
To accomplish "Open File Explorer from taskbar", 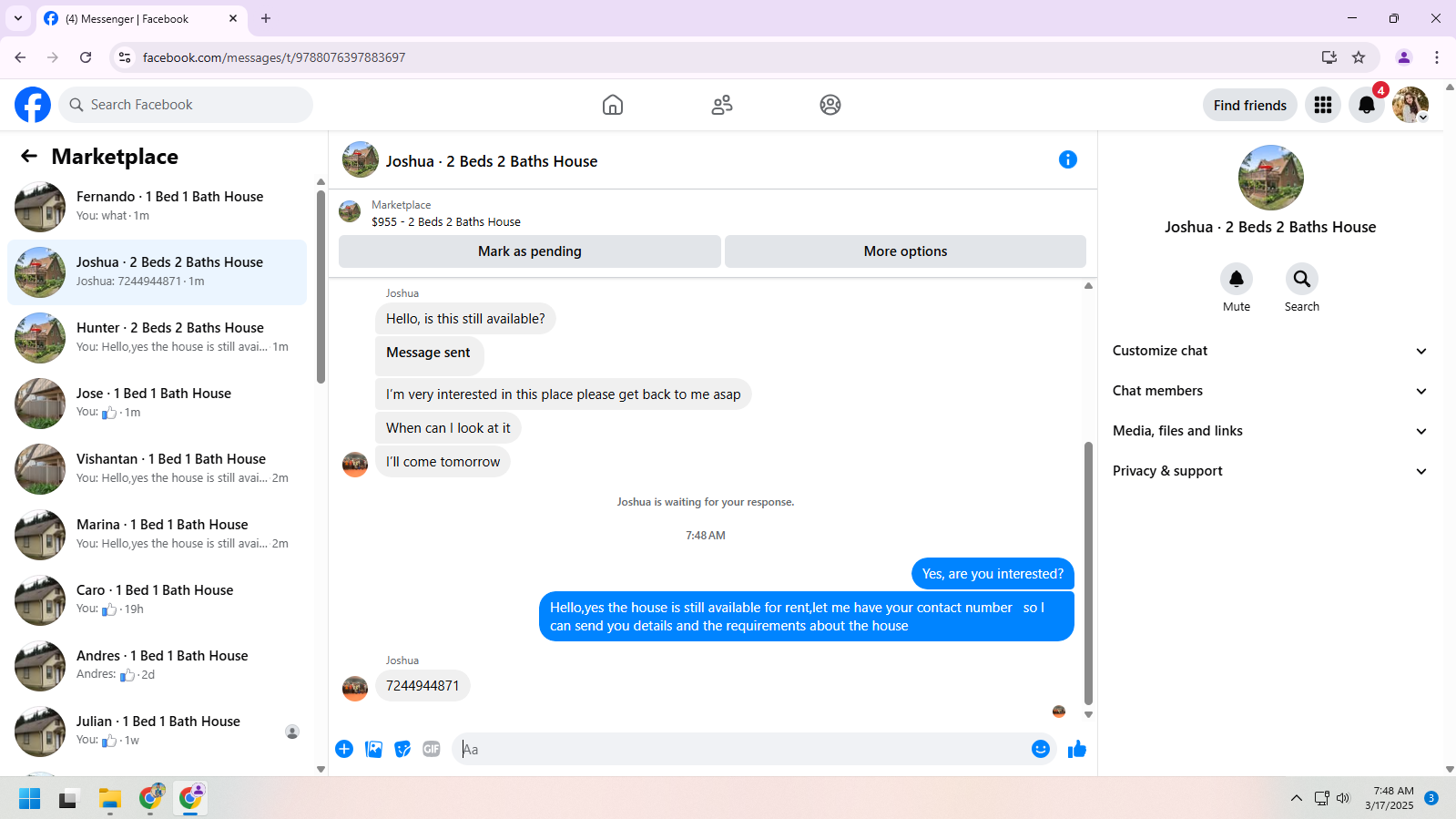I will 110,799.
